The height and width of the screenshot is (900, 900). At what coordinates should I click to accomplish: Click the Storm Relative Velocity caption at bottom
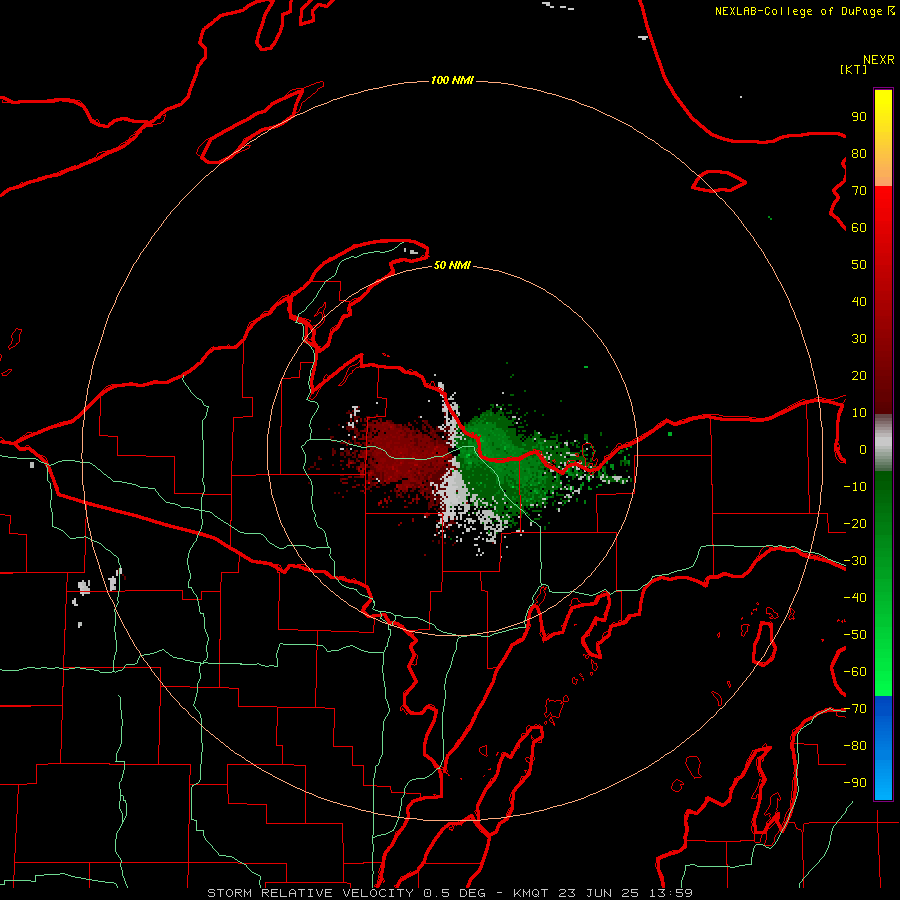click(449, 893)
